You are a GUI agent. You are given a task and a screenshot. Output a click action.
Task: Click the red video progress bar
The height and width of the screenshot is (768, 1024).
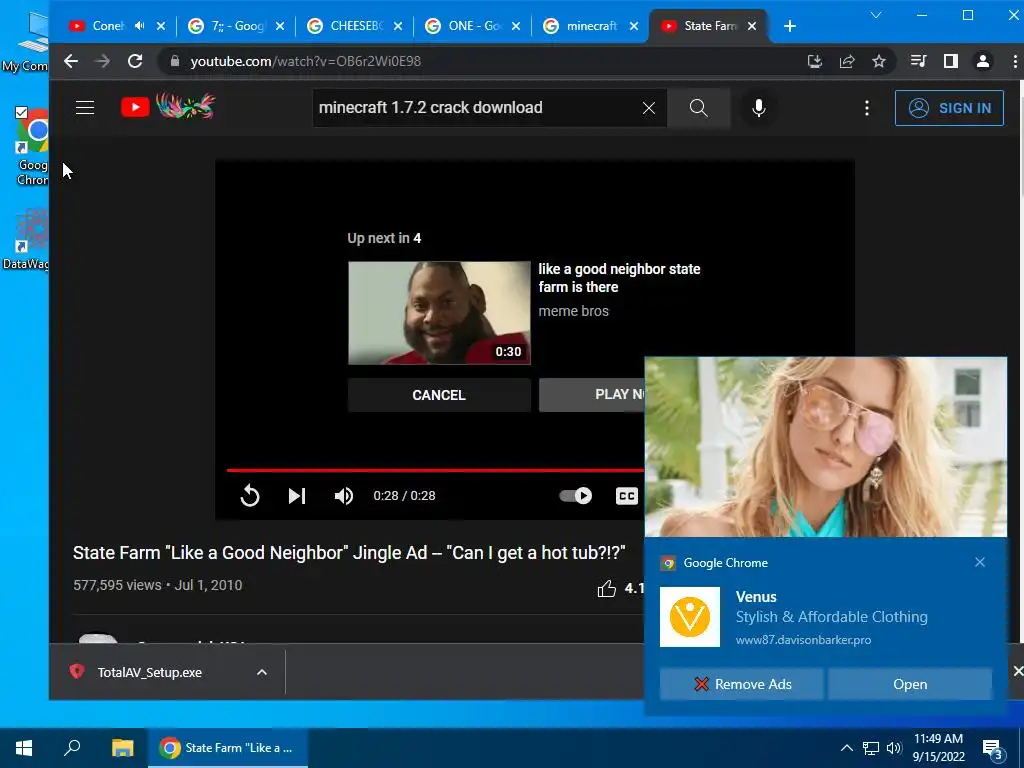click(x=435, y=470)
